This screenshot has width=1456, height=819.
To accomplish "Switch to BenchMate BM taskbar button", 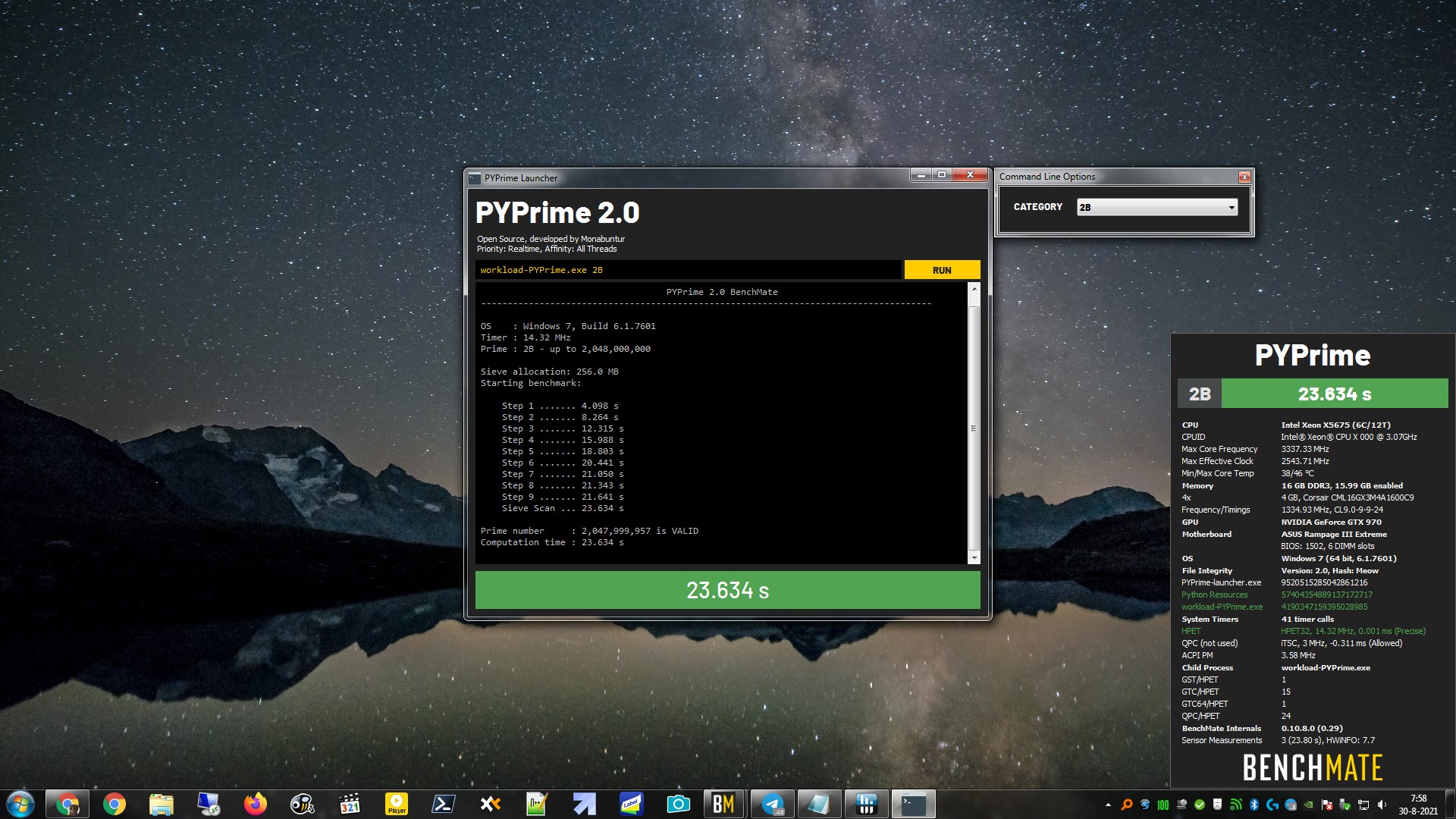I will click(x=724, y=804).
